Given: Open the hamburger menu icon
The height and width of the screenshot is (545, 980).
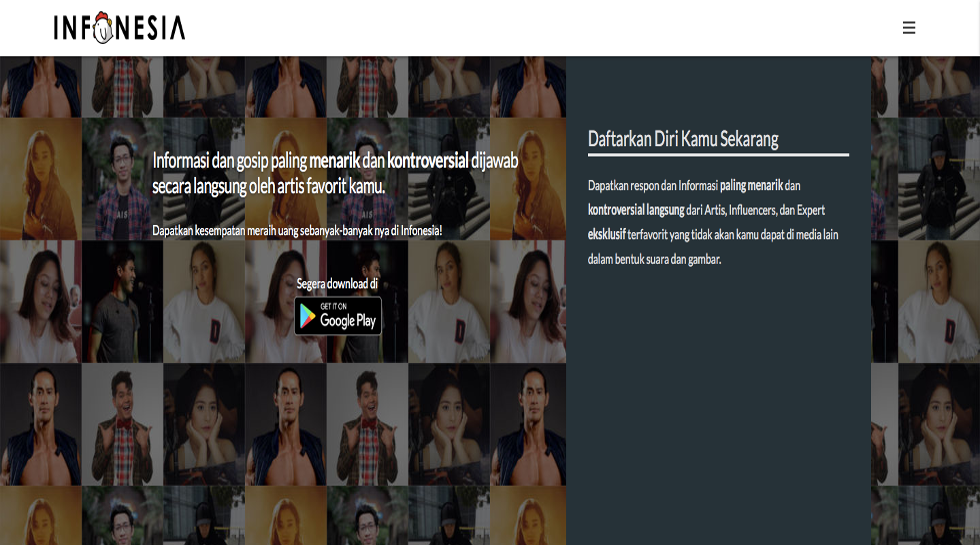Looking at the screenshot, I should point(908,28).
